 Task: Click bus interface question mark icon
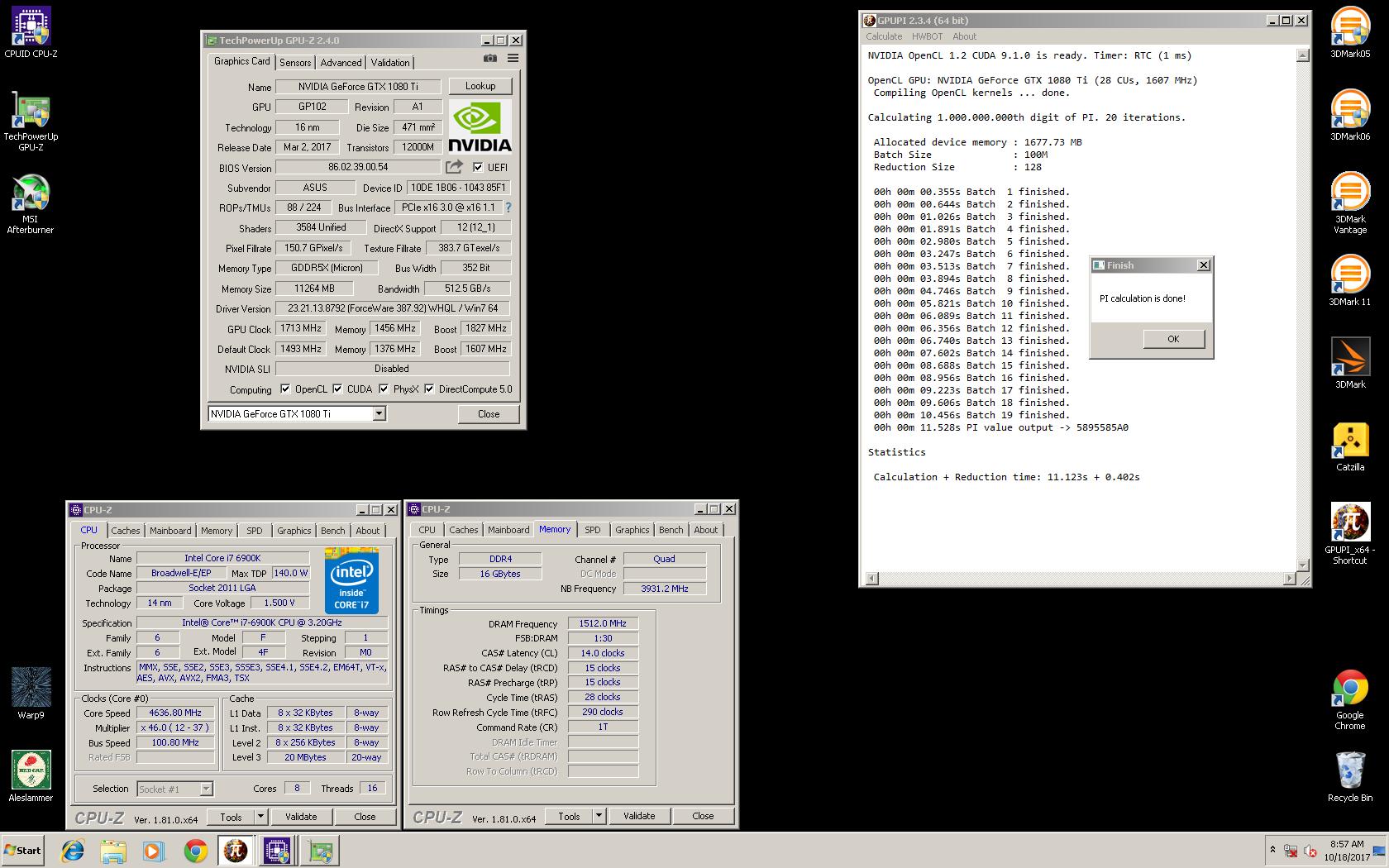point(508,207)
